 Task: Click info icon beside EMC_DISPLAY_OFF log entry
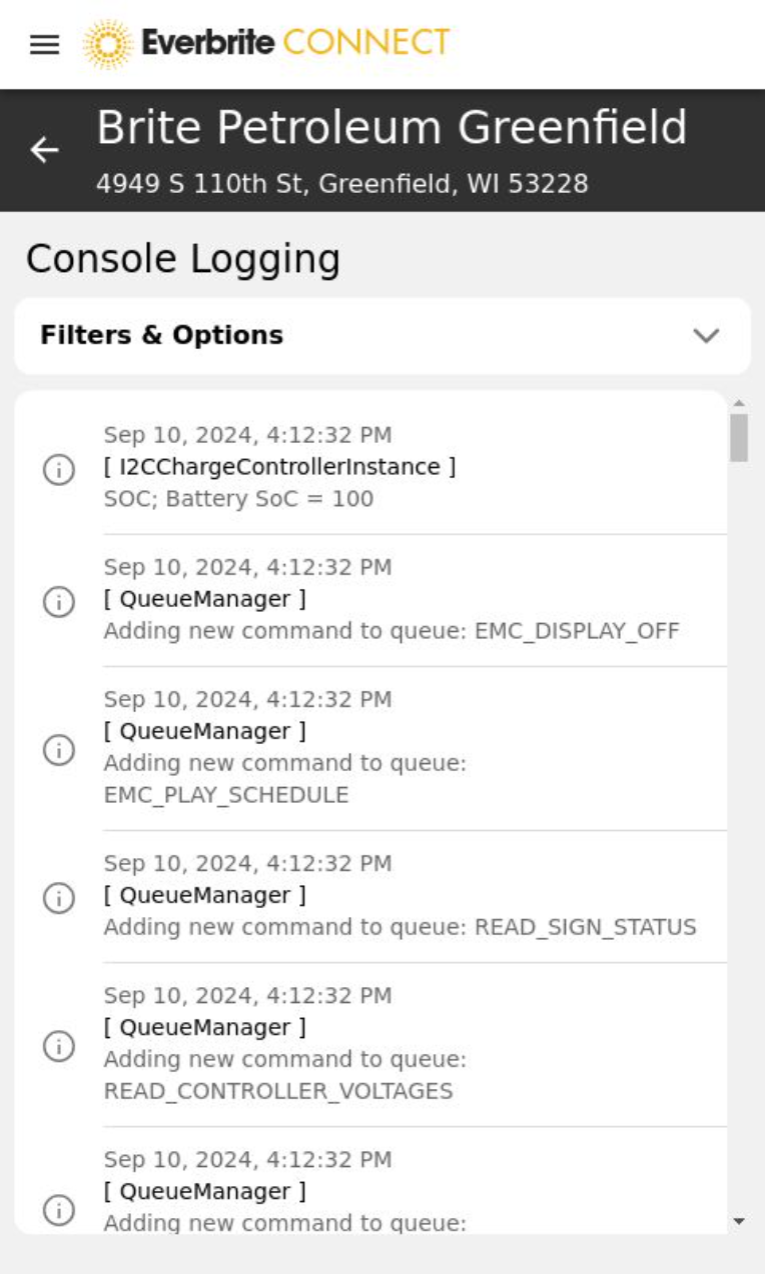pyautogui.click(x=59, y=601)
